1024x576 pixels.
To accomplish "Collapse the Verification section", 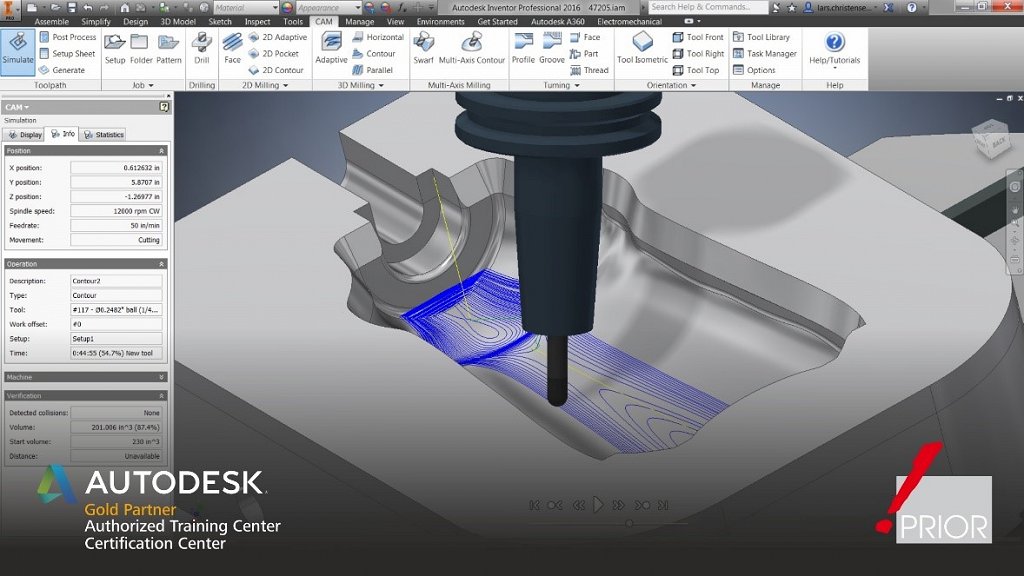I will [162, 396].
